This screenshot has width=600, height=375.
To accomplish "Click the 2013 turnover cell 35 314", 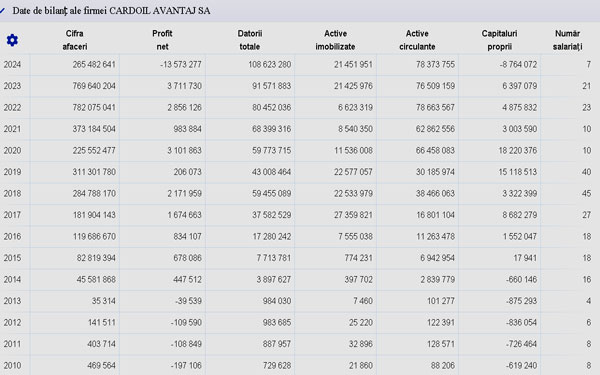I will click(103, 301).
